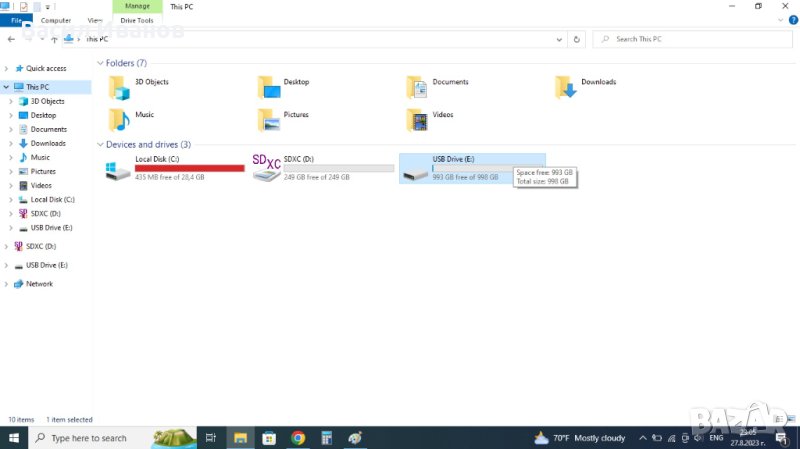Click the refresh icon beside address bar

(576, 39)
